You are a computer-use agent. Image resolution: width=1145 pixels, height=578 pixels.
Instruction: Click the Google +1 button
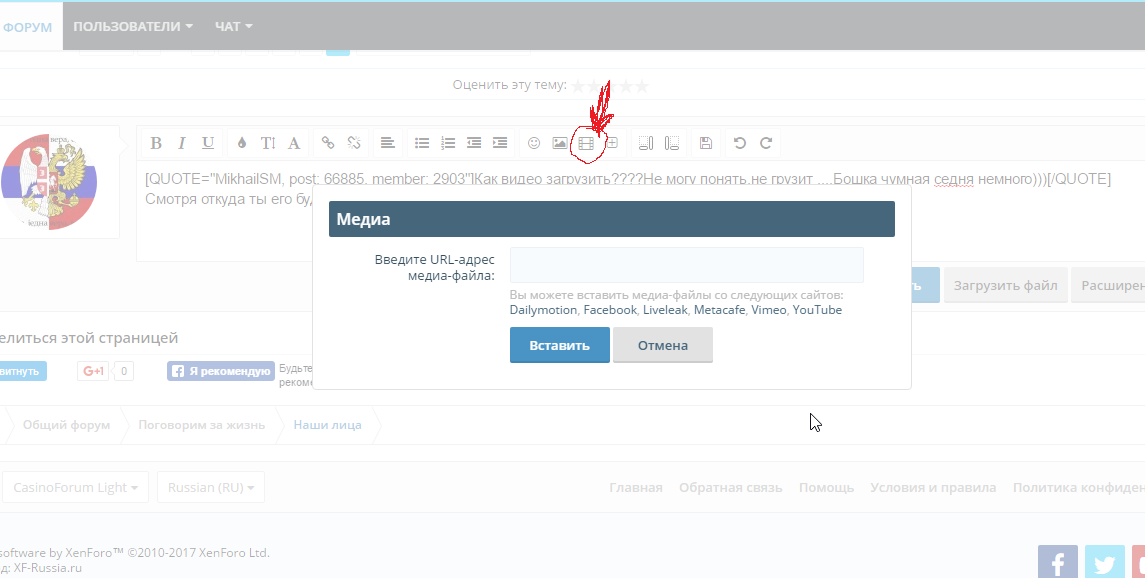(x=94, y=371)
